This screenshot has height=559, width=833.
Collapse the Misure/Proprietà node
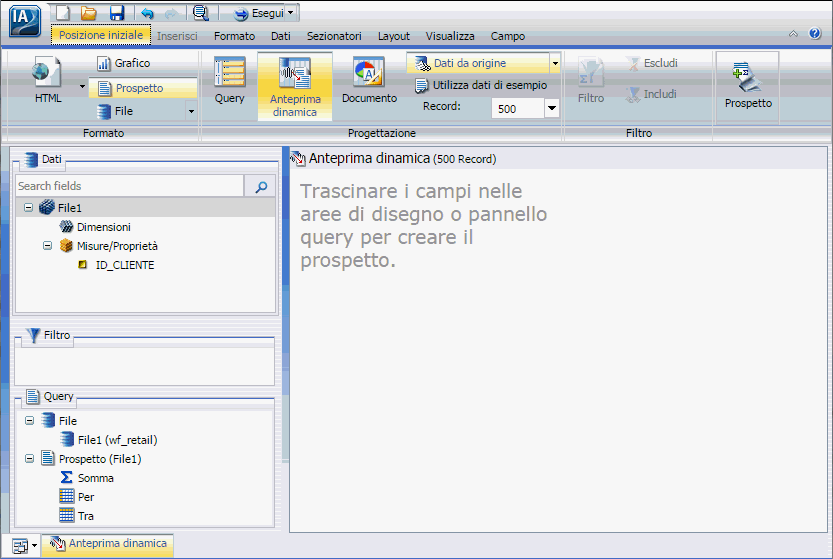coord(47,245)
